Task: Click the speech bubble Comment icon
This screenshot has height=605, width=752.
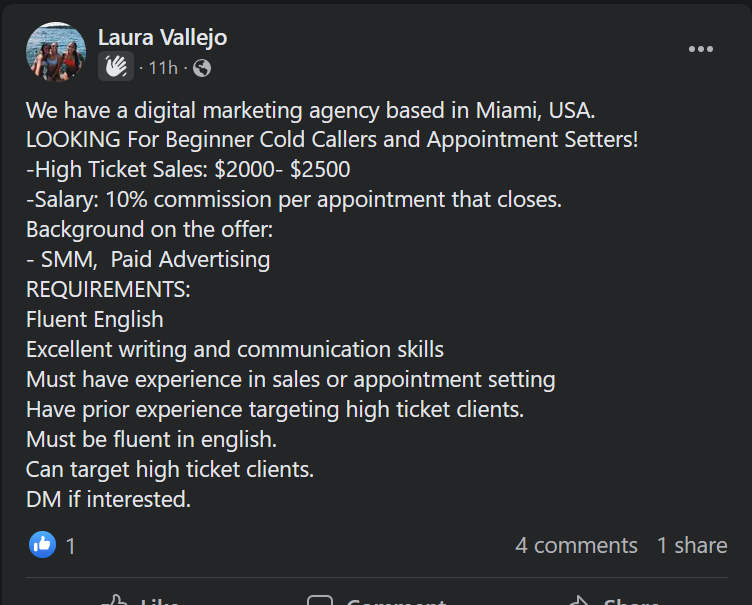Action: tap(320, 601)
